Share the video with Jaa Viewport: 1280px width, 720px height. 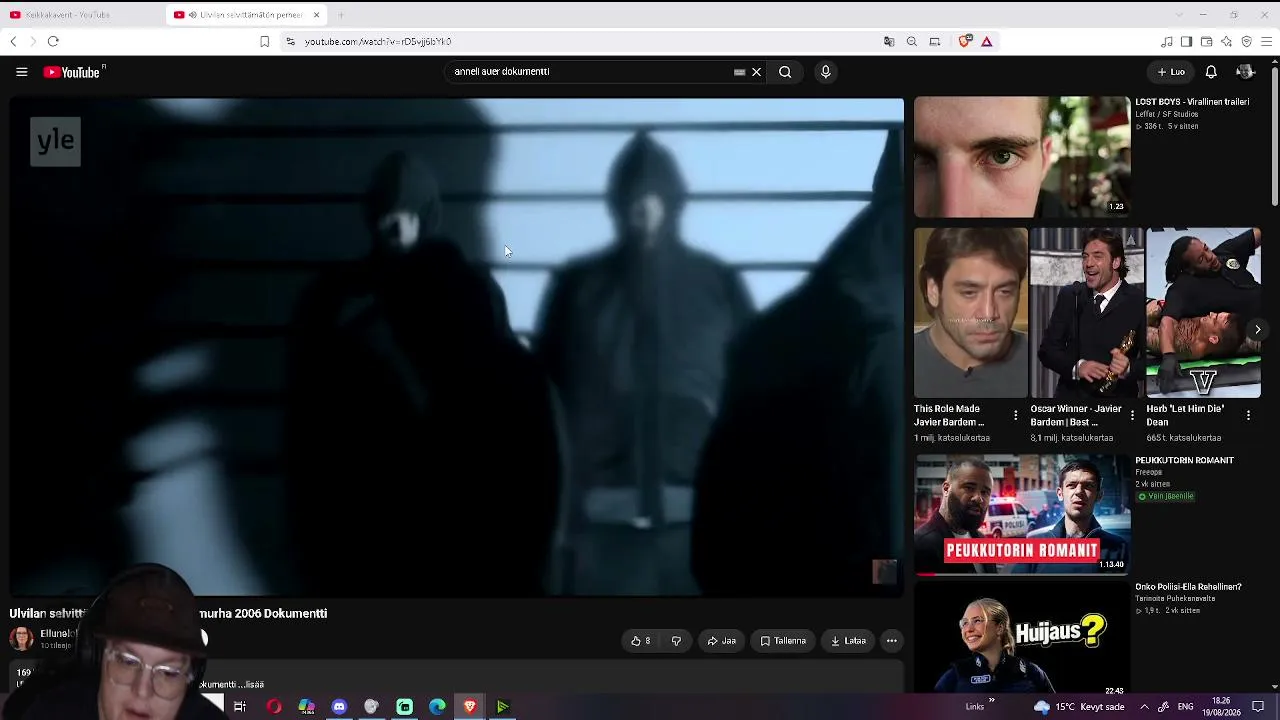tap(721, 641)
